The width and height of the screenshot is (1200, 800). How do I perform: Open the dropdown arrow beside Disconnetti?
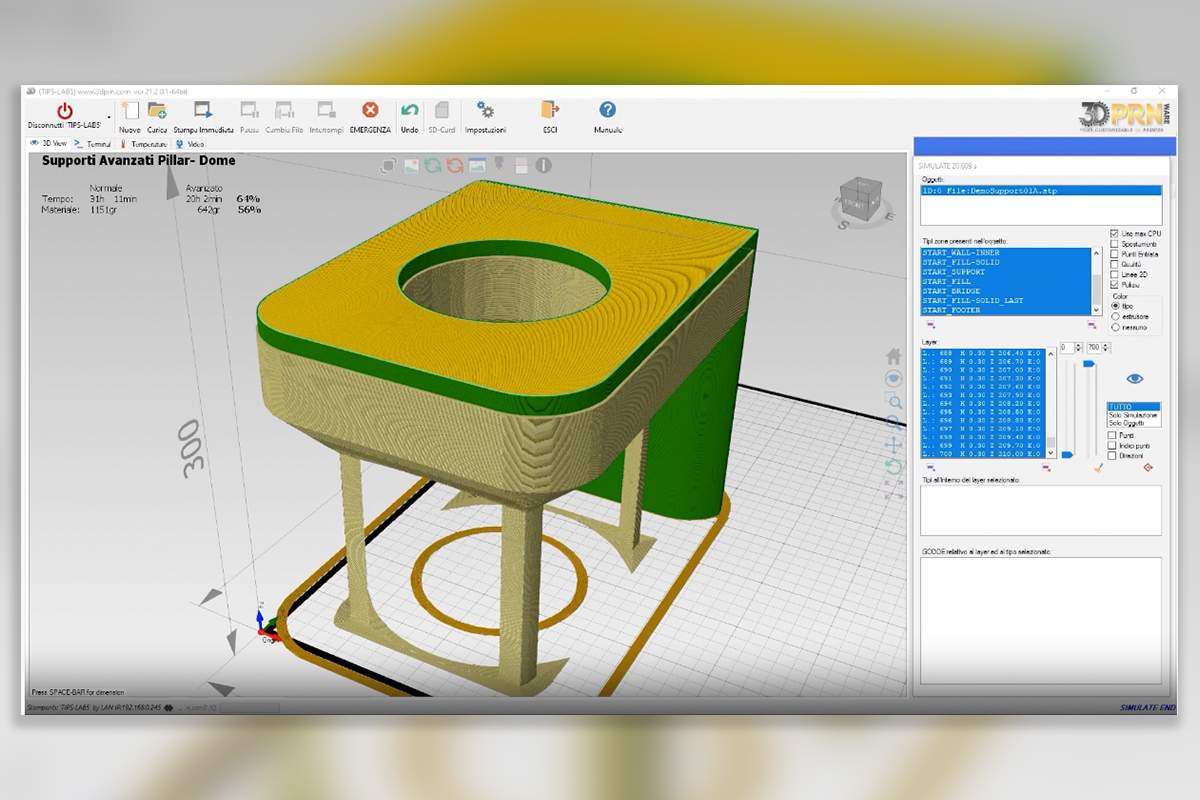click(x=109, y=116)
